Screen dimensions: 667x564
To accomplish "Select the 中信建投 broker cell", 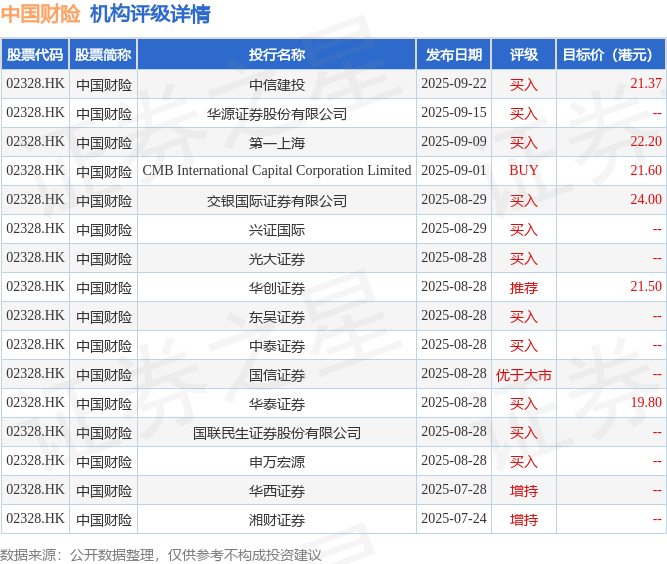I will [x=277, y=85].
